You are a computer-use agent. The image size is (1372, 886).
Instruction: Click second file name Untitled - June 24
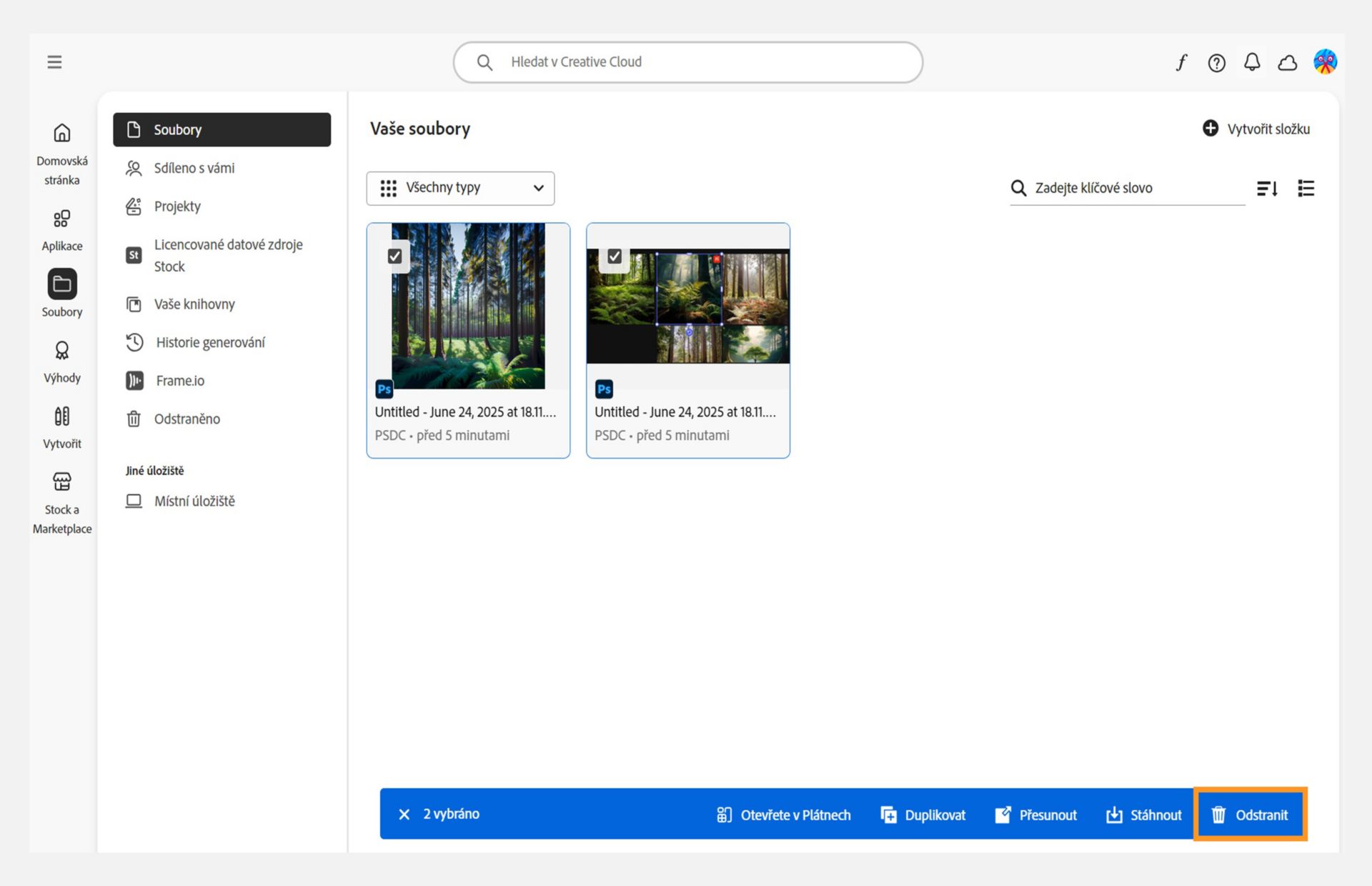click(685, 412)
